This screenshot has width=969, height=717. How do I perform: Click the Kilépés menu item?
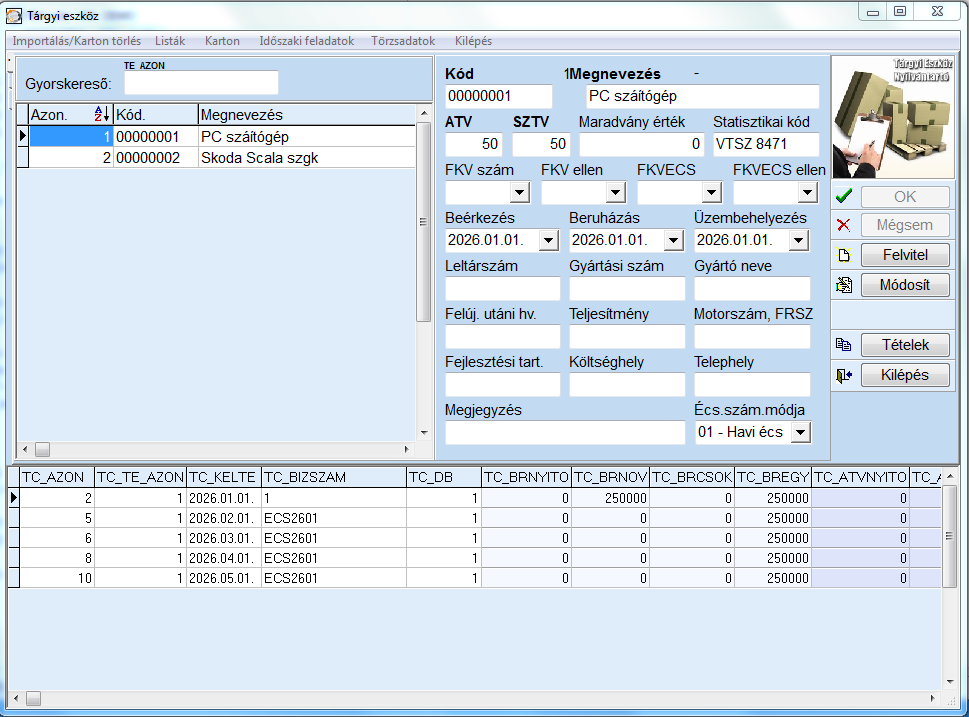tap(473, 41)
